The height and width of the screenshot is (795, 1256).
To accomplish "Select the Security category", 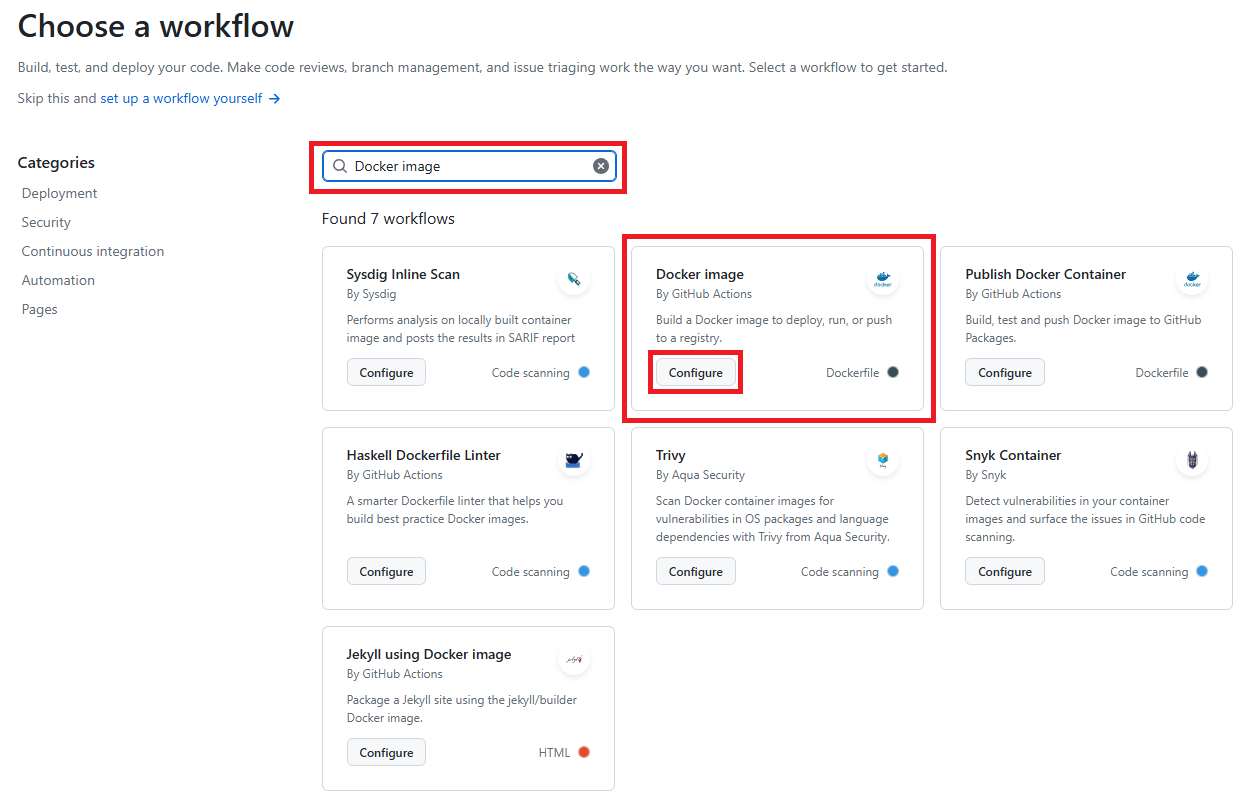I will [x=45, y=222].
